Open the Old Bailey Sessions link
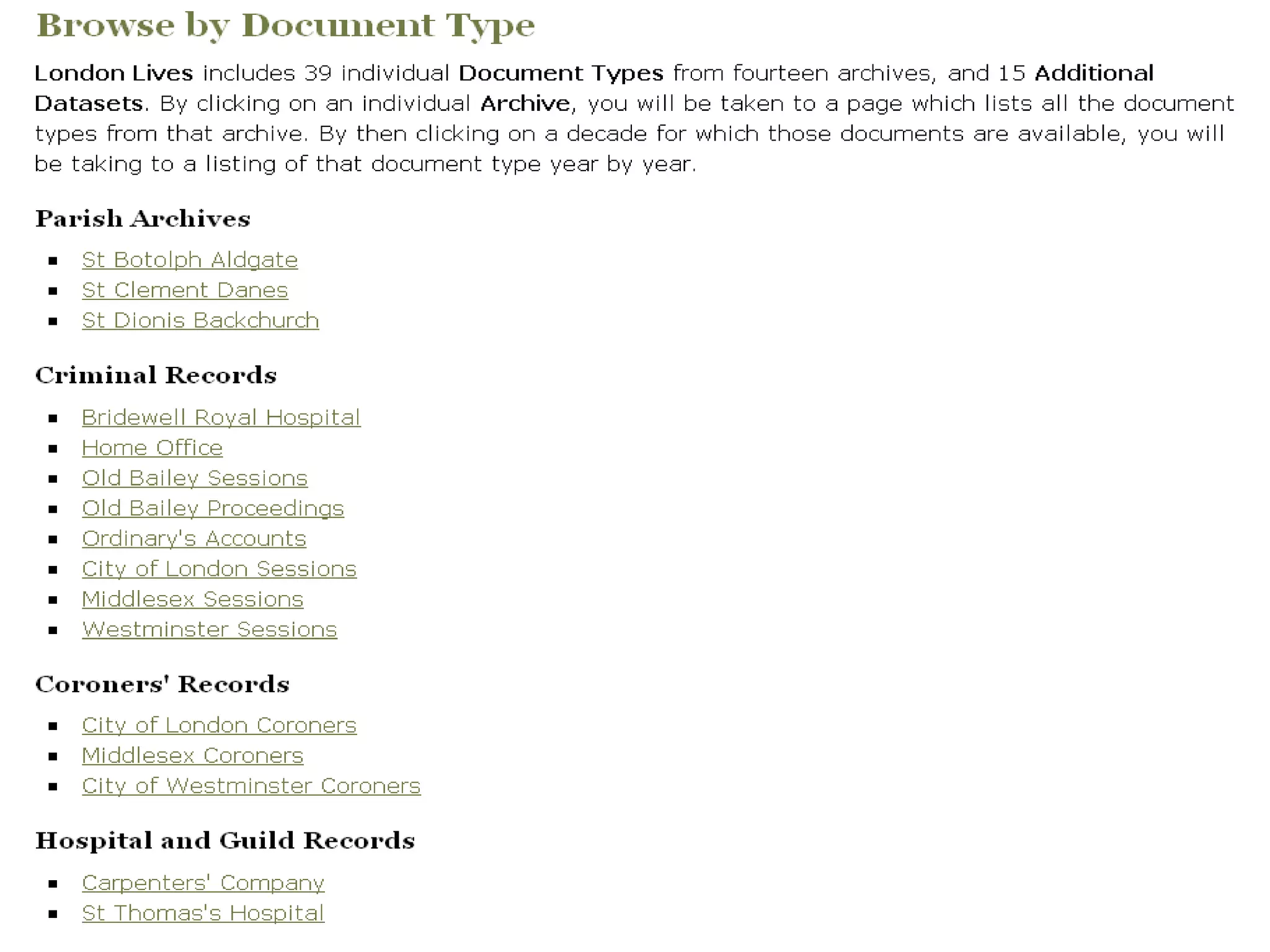This screenshot has height=952, width=1270. click(195, 478)
